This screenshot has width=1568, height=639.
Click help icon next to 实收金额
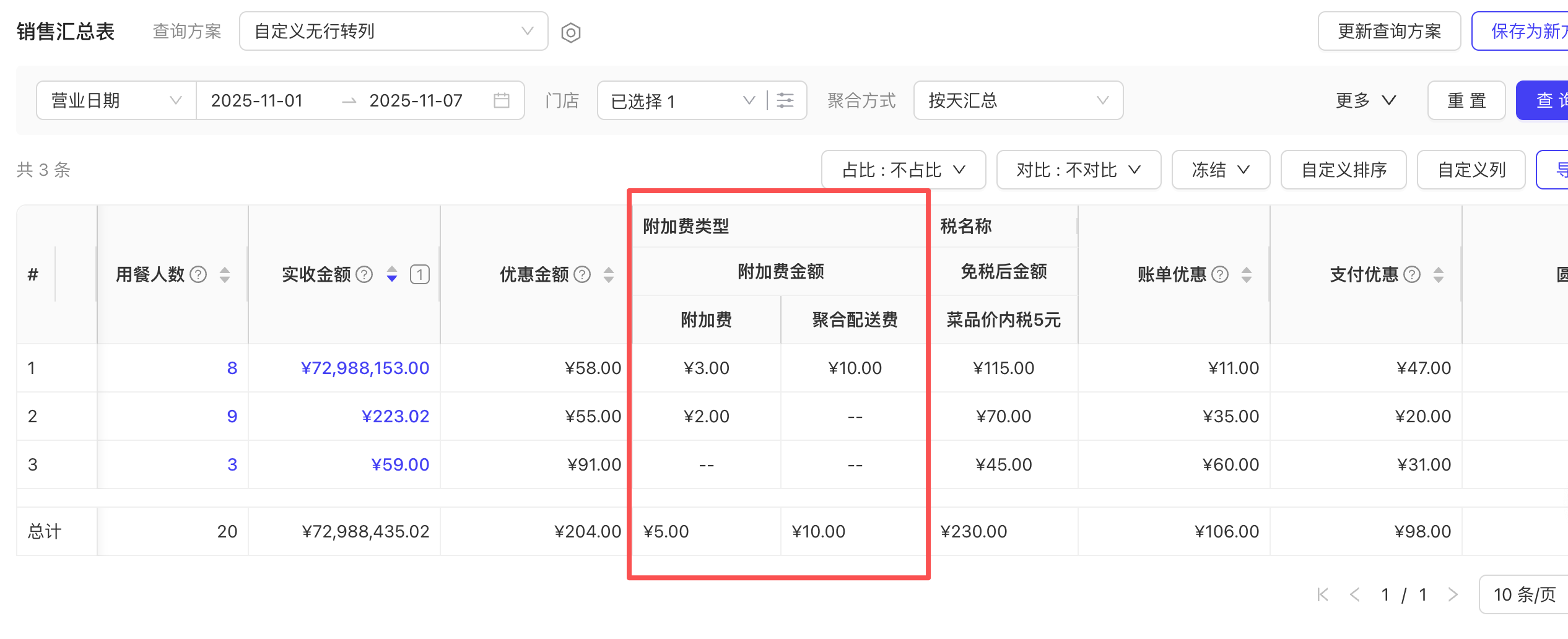point(365,274)
